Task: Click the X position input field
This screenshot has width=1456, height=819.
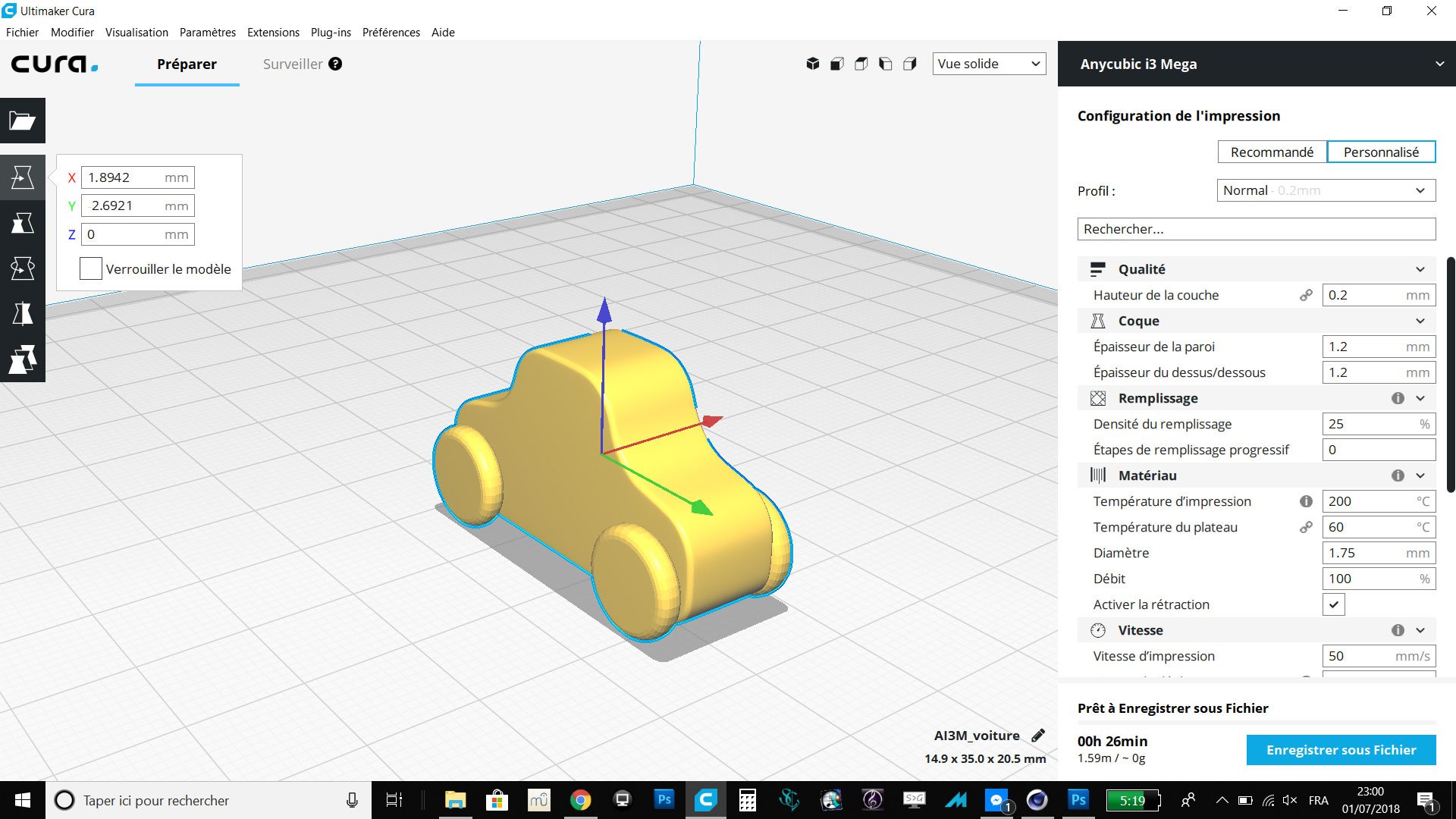Action: pyautogui.click(x=137, y=177)
